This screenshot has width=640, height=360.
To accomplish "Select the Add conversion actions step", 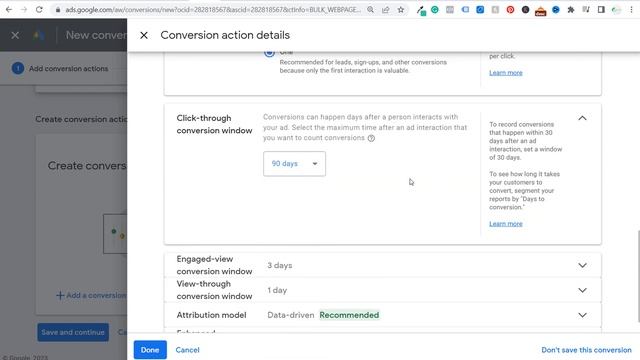I will [60, 69].
